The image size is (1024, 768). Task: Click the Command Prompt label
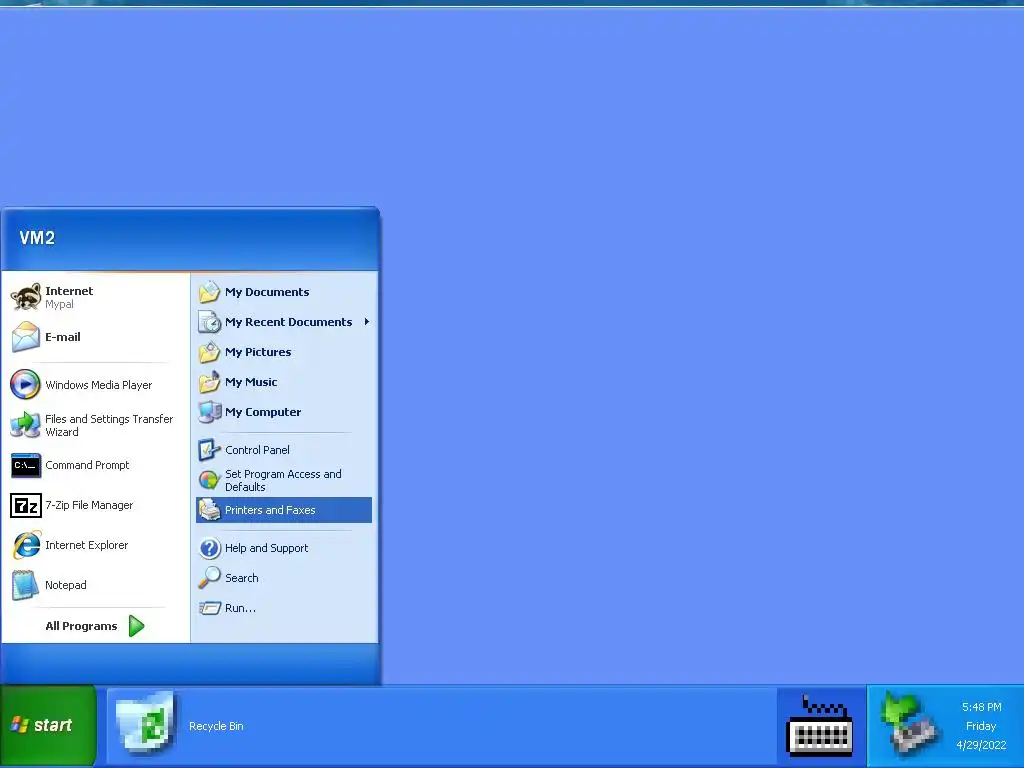88,465
